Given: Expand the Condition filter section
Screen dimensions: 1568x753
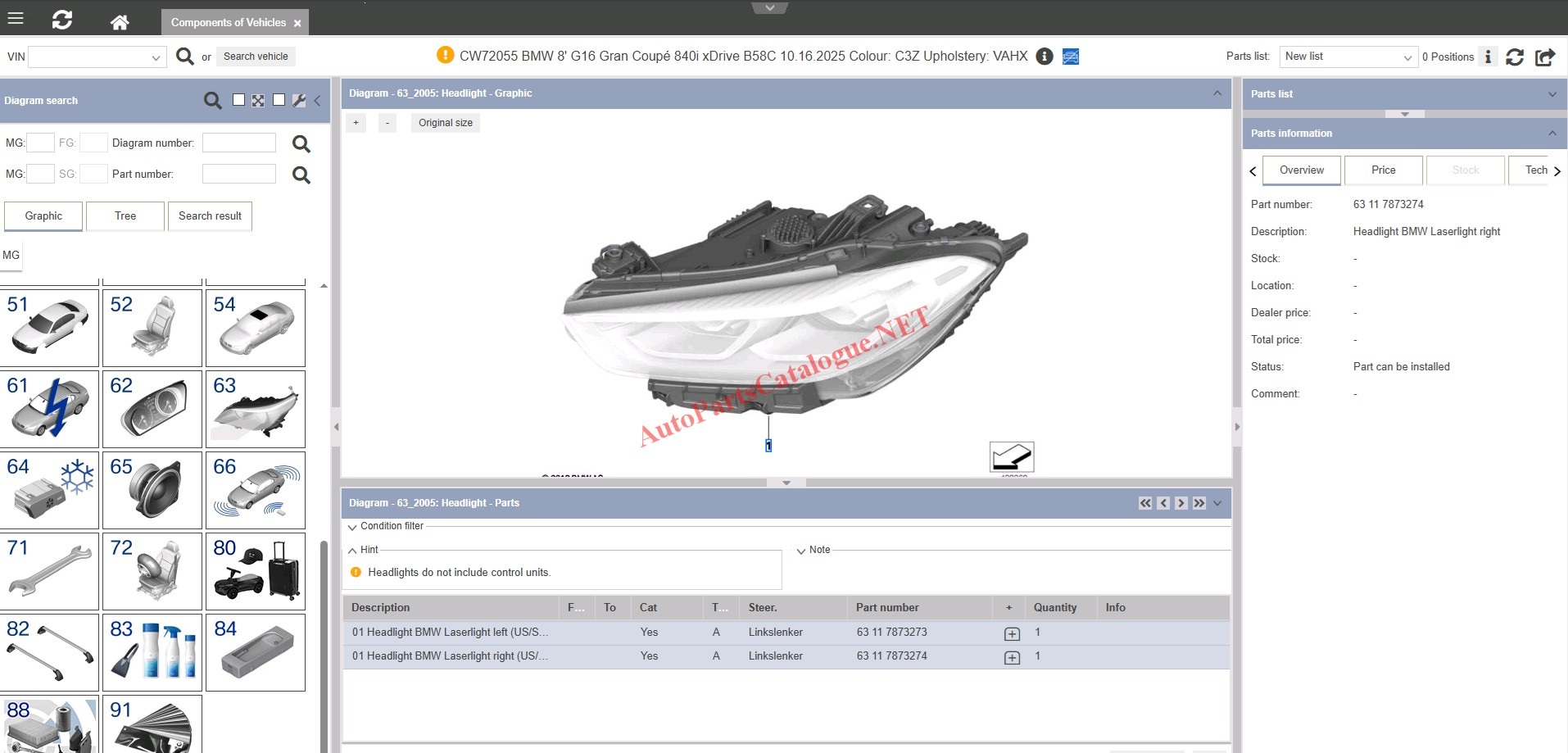Looking at the screenshot, I should pos(353,527).
